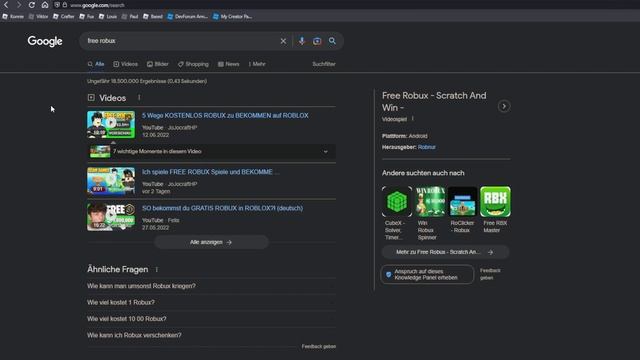Screen dimensions: 640x360
Task: Open Free RBX Master app icon
Action: click(x=496, y=202)
